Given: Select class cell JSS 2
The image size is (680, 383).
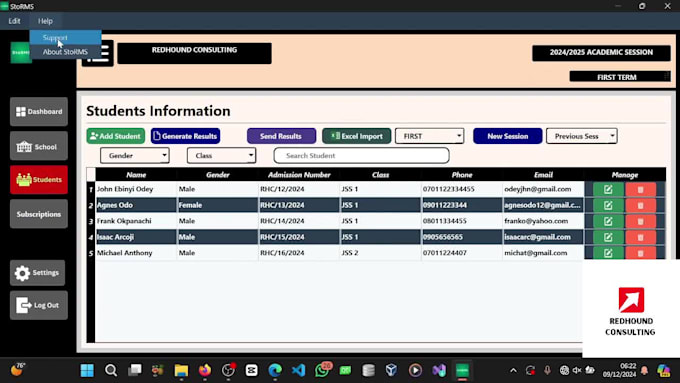Looking at the screenshot, I should point(380,253).
